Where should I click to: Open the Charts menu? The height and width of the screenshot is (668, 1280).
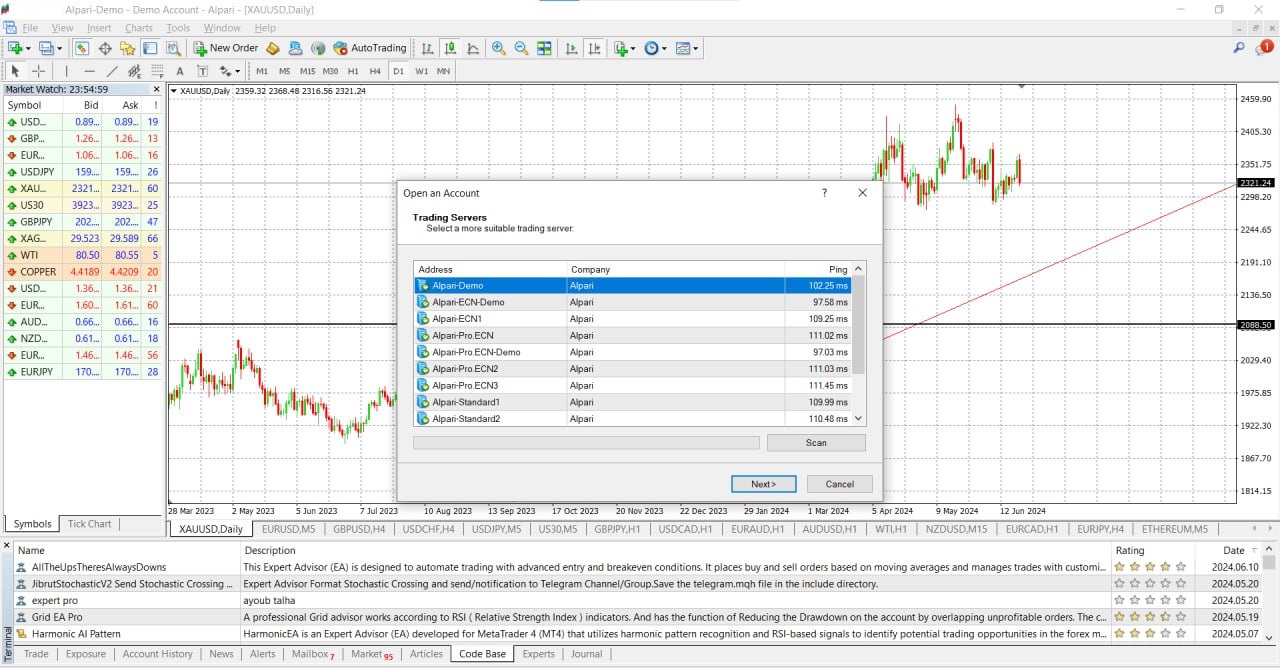[139, 28]
